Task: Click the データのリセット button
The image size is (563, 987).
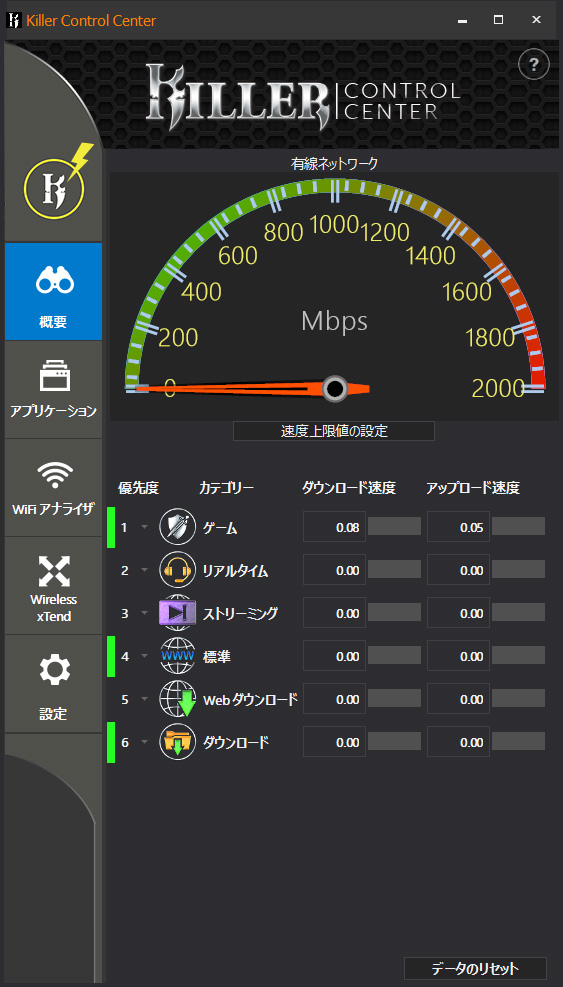Action: point(475,968)
